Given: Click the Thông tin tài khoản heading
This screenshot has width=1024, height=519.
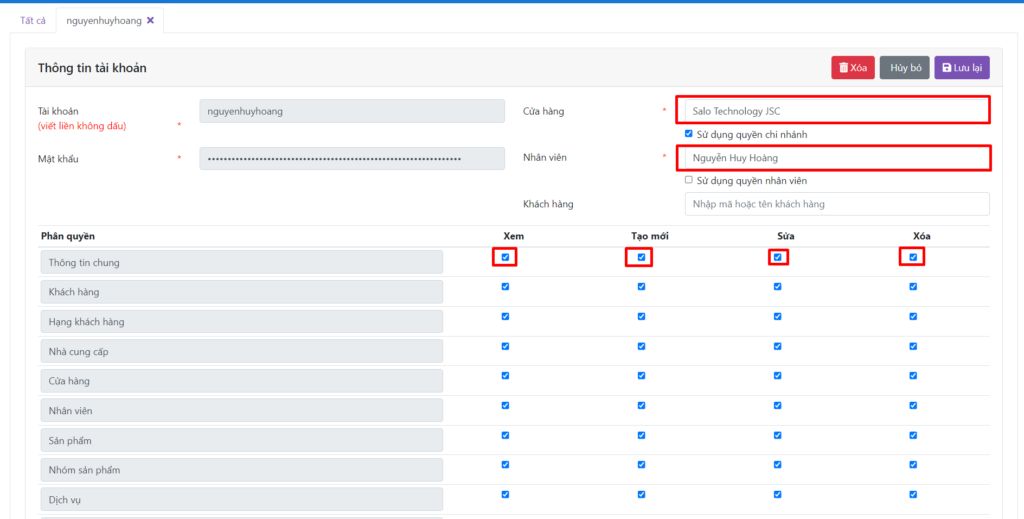Looking at the screenshot, I should (92, 68).
